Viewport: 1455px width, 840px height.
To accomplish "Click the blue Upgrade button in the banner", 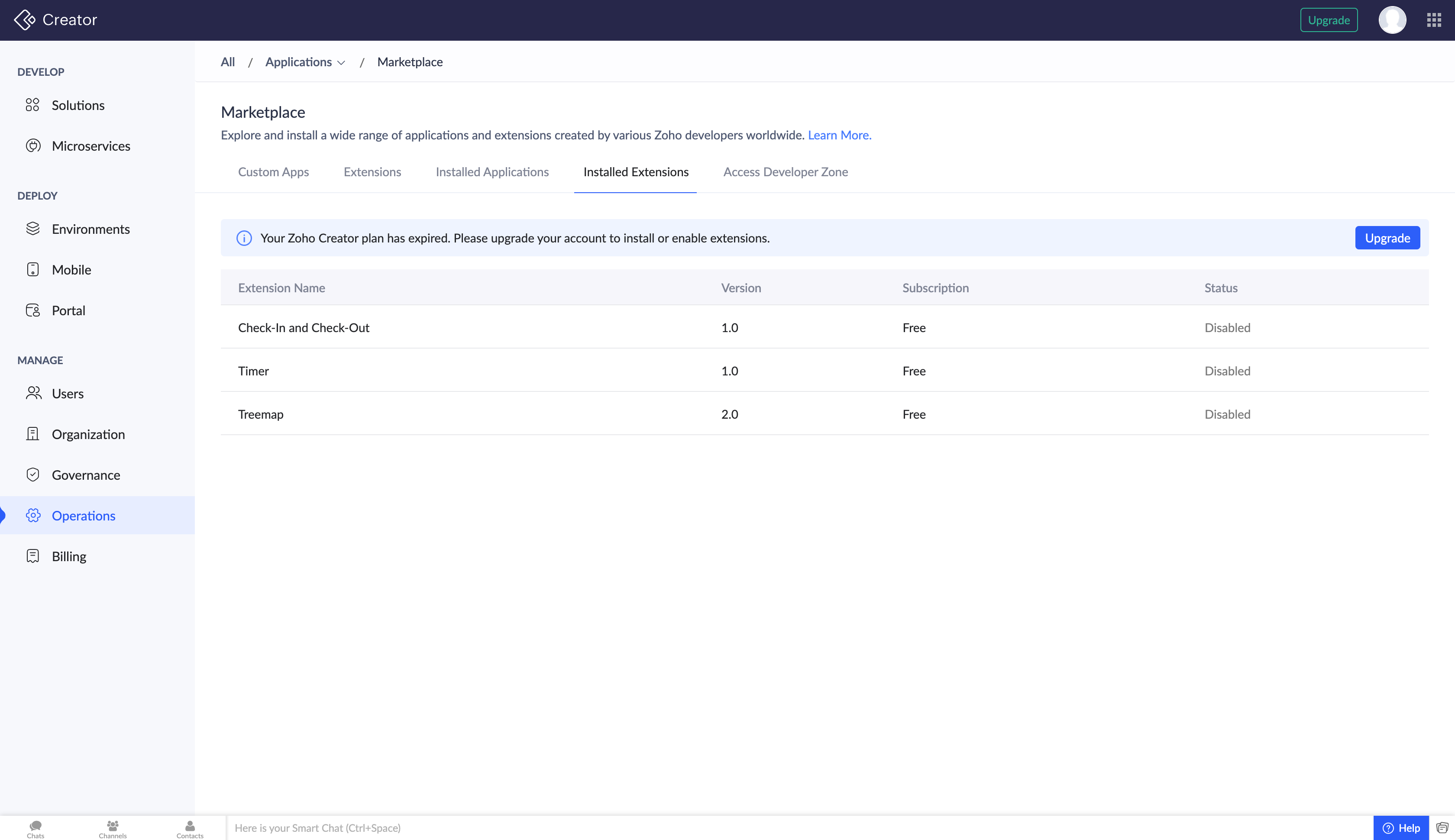I will [1387, 238].
